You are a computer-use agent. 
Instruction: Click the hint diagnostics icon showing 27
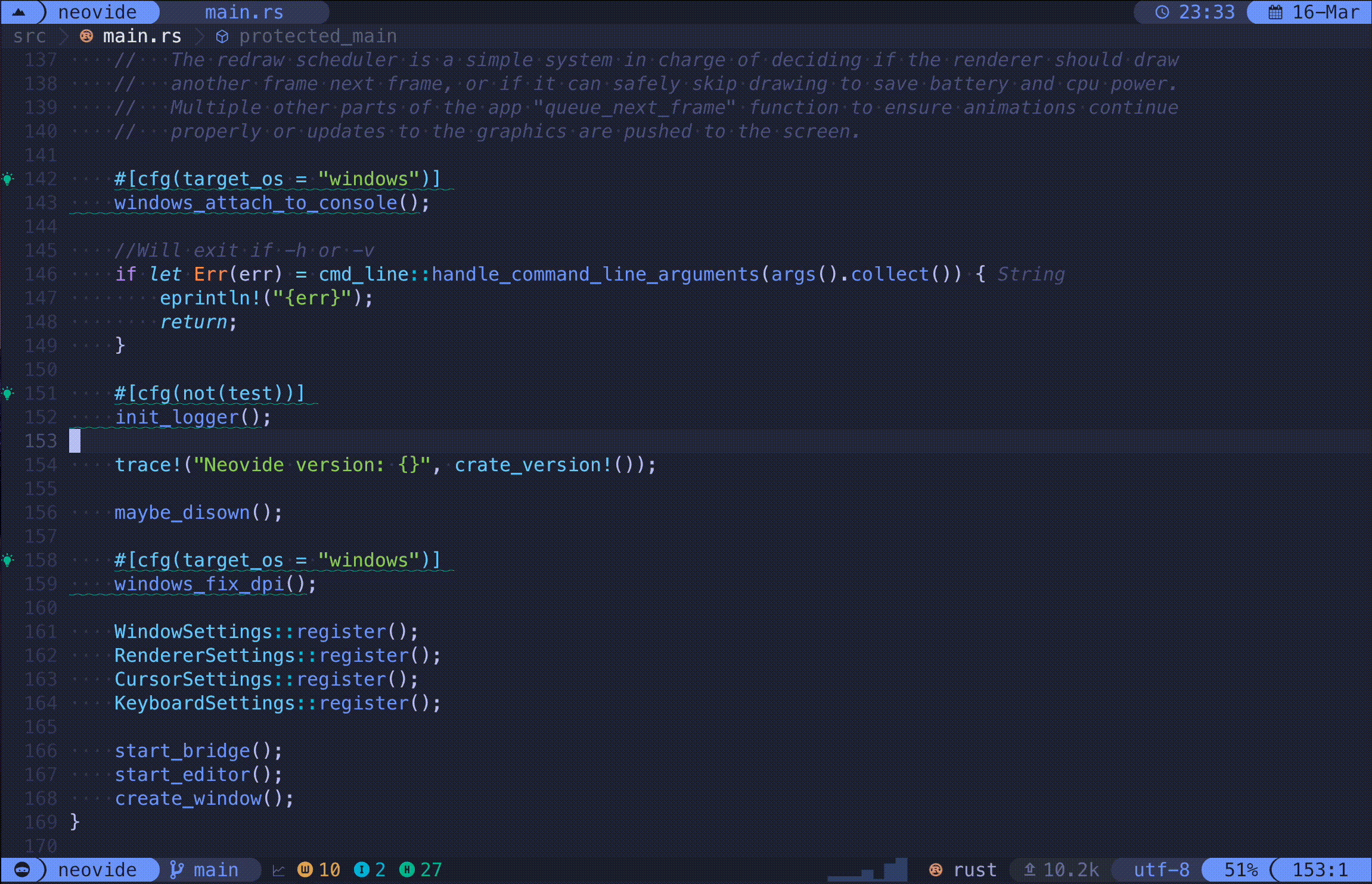[x=407, y=870]
